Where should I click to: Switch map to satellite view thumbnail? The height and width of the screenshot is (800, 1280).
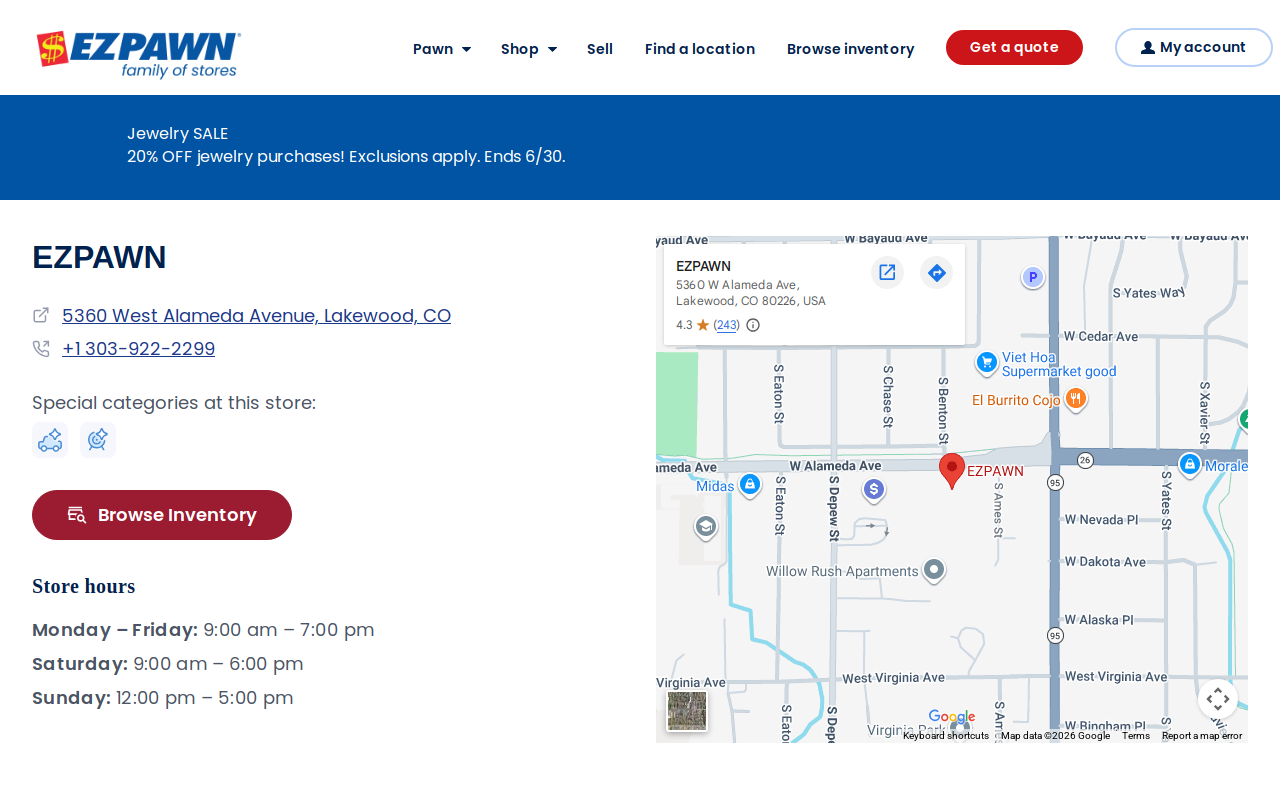tap(687, 711)
